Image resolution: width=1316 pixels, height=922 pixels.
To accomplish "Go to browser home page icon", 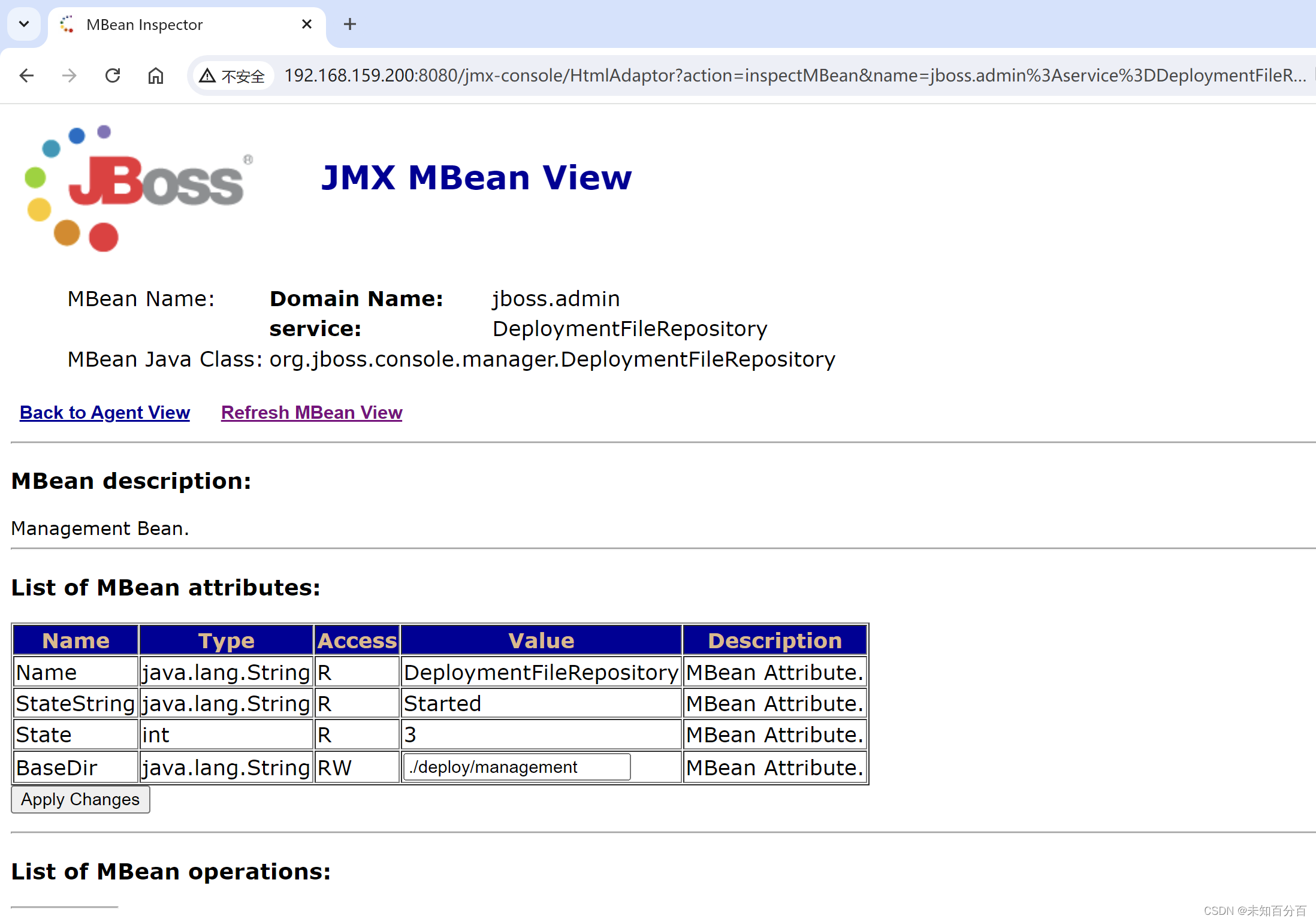I will 156,75.
